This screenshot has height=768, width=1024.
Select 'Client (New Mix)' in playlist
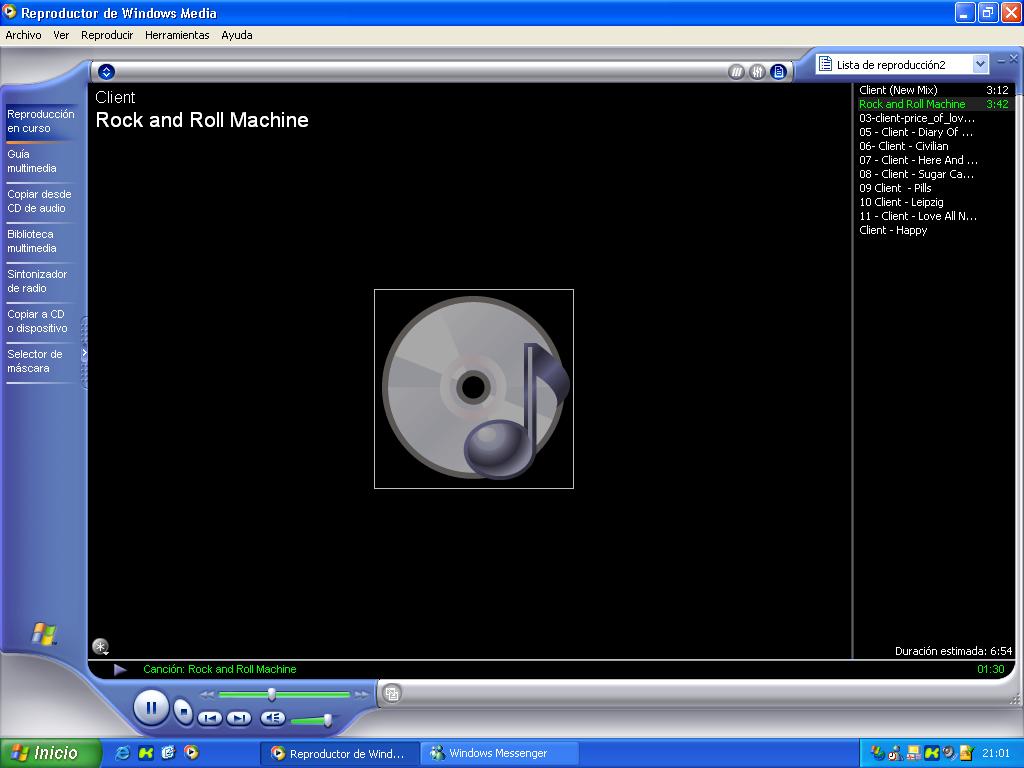[934, 90]
